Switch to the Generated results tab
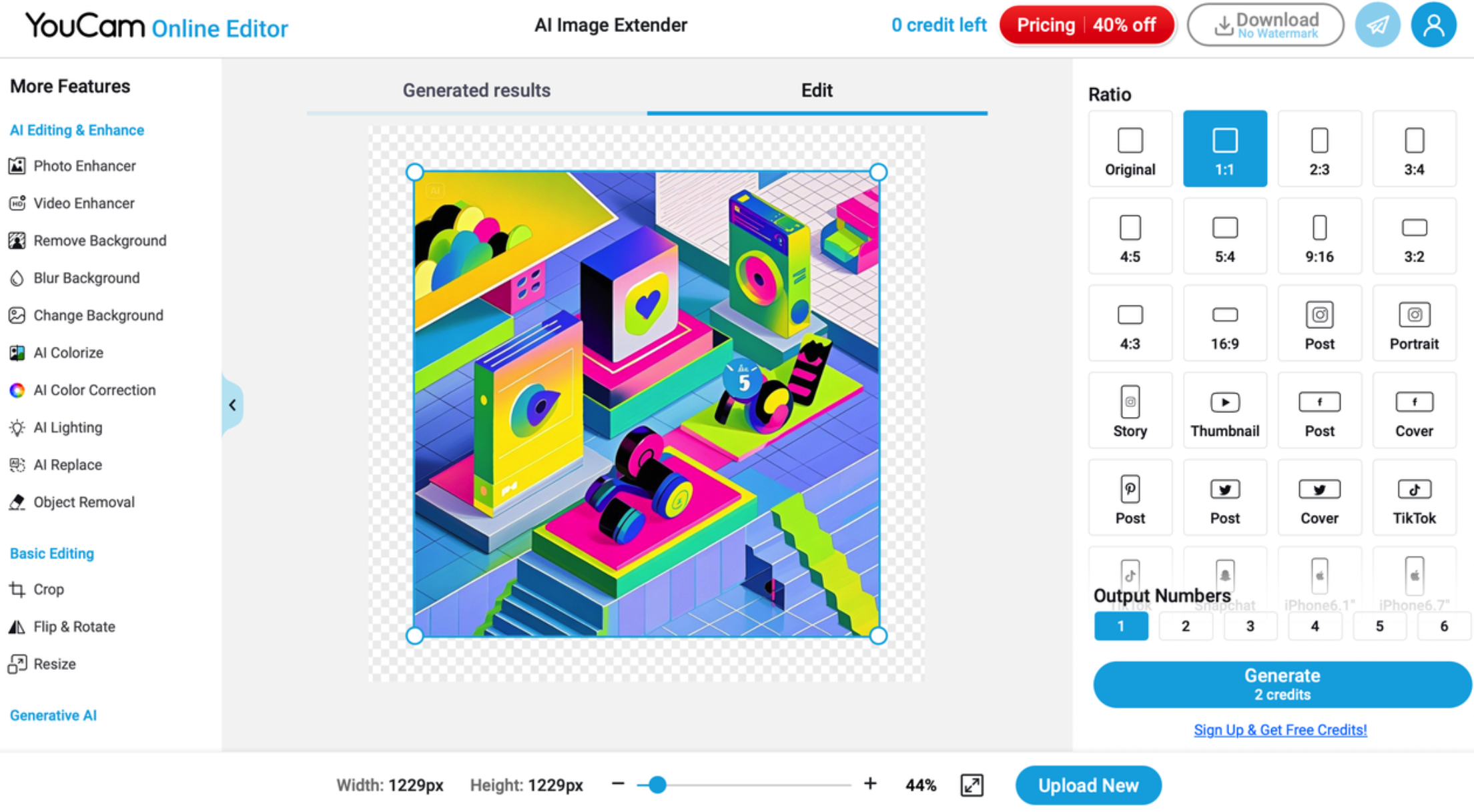Viewport: 1474px width, 812px height. pos(476,90)
